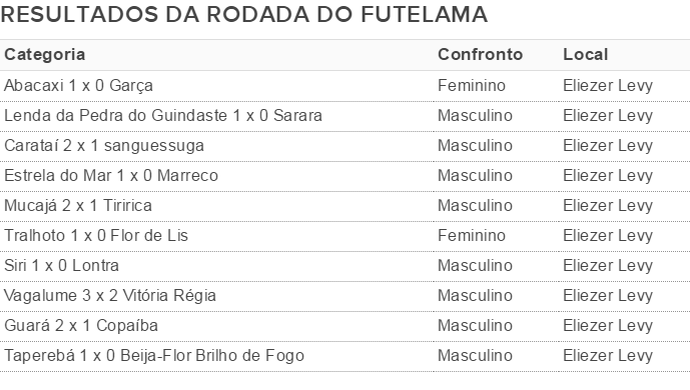The height and width of the screenshot is (390, 690).
Task: Click the Carataí 2 x 1 sanguessuga result
Action: click(x=104, y=146)
